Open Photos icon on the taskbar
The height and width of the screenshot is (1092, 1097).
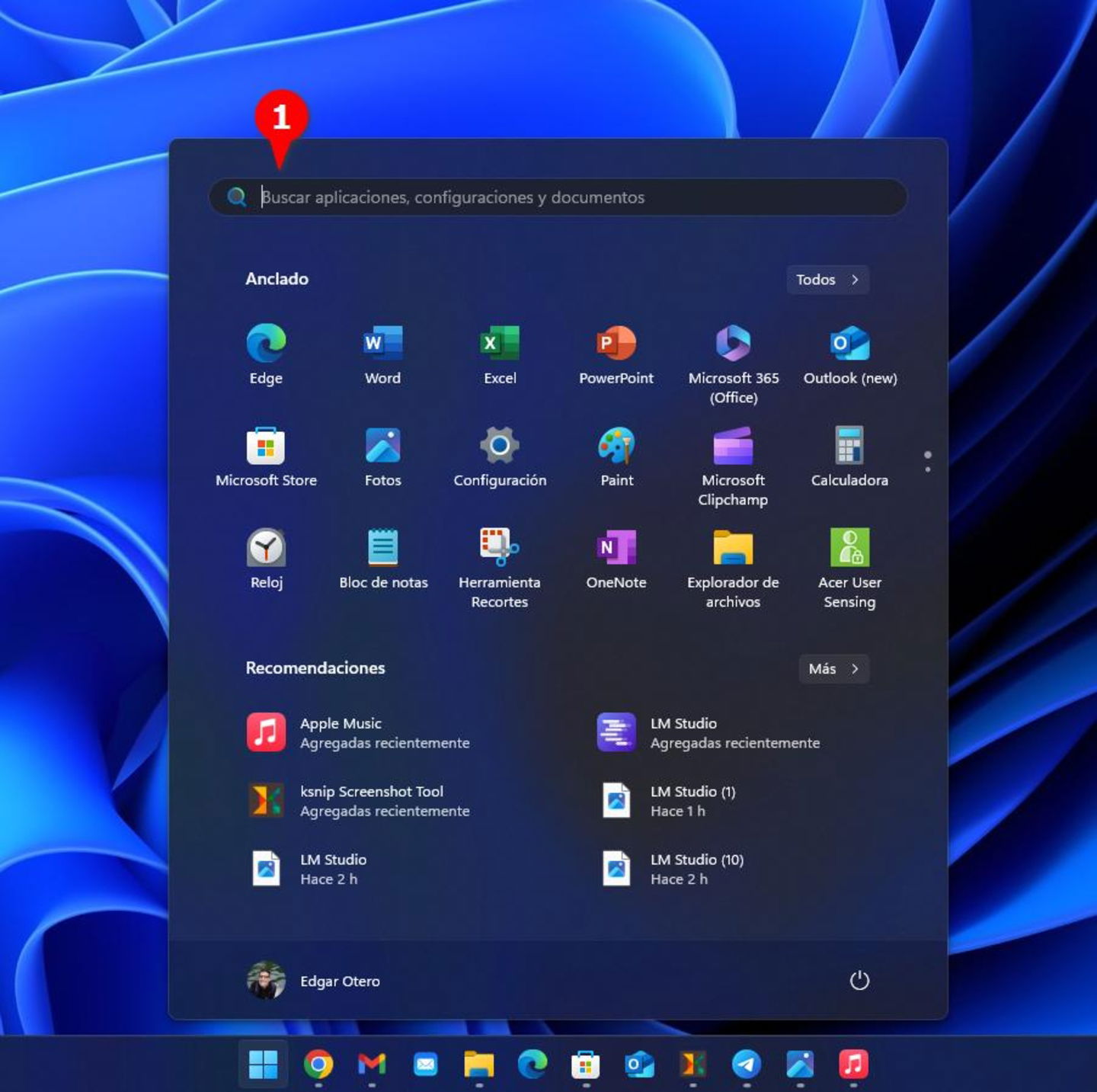click(800, 1064)
